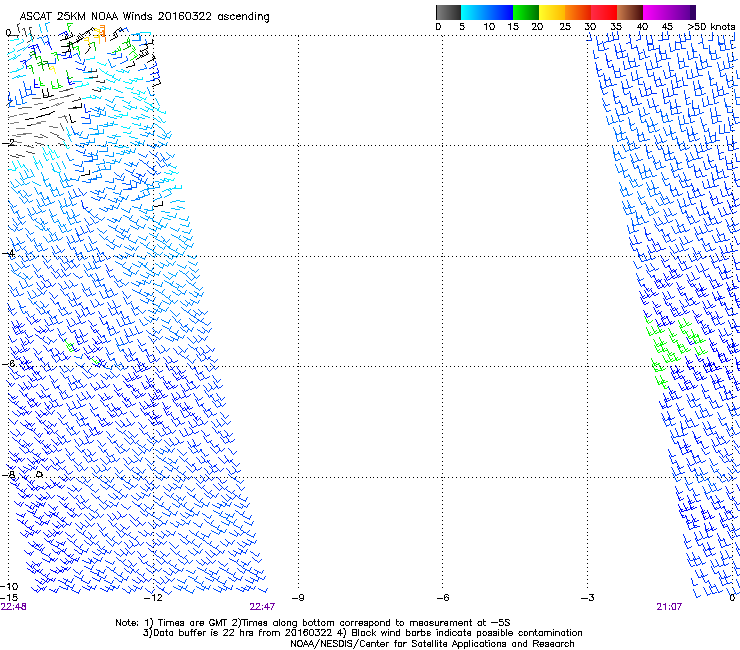The height and width of the screenshot is (650, 740).
Task: Click the '-2' latitude axis label
Action: click(x=8, y=142)
